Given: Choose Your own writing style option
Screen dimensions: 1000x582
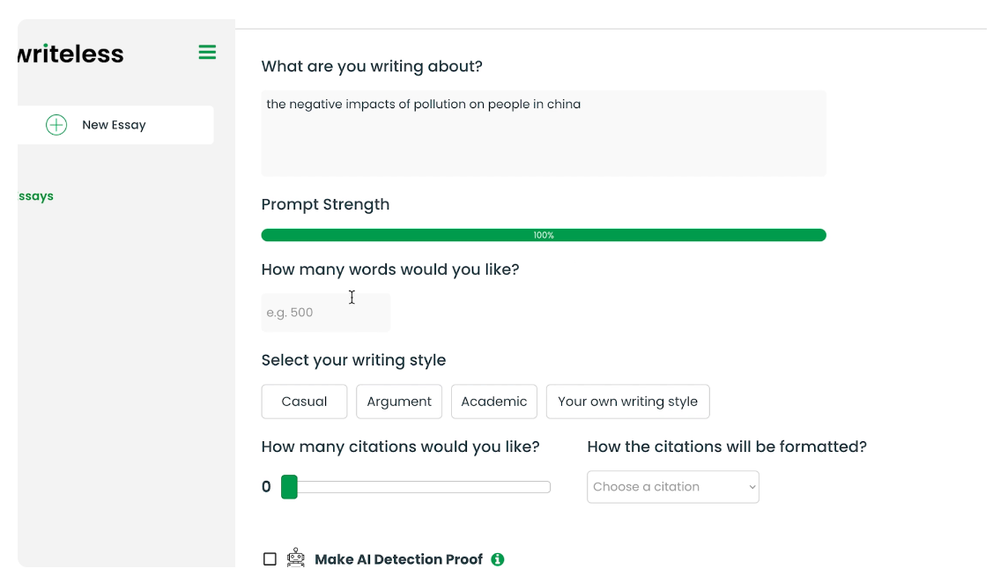Looking at the screenshot, I should (x=628, y=402).
